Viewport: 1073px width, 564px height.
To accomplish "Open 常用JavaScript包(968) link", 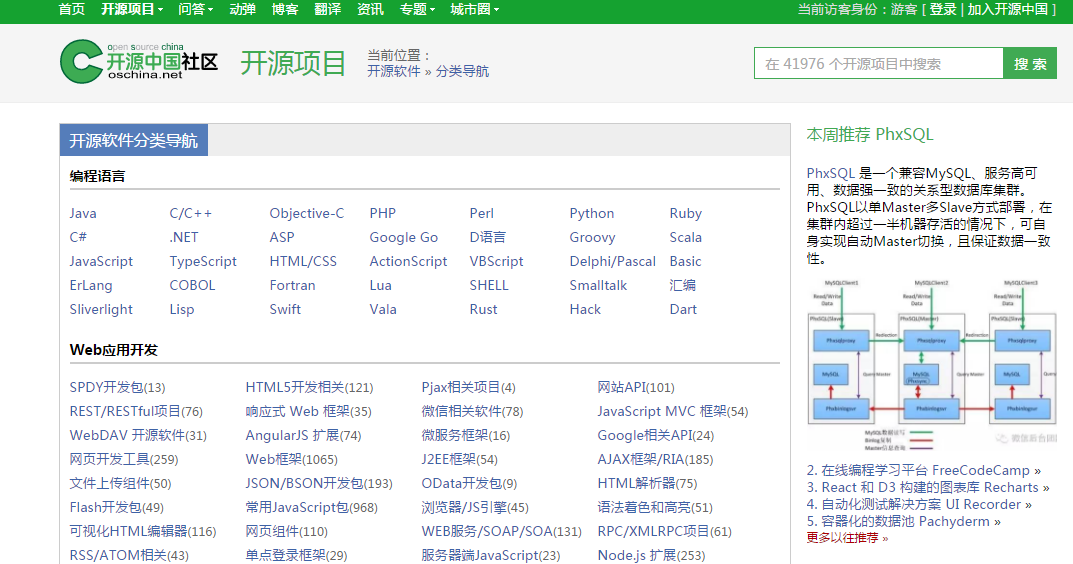I will [x=311, y=507].
